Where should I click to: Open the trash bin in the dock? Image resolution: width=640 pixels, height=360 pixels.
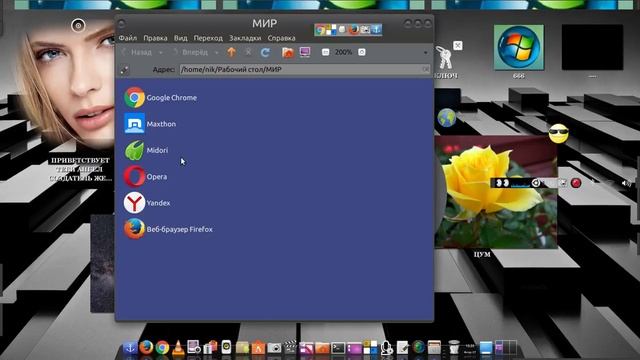coord(454,347)
